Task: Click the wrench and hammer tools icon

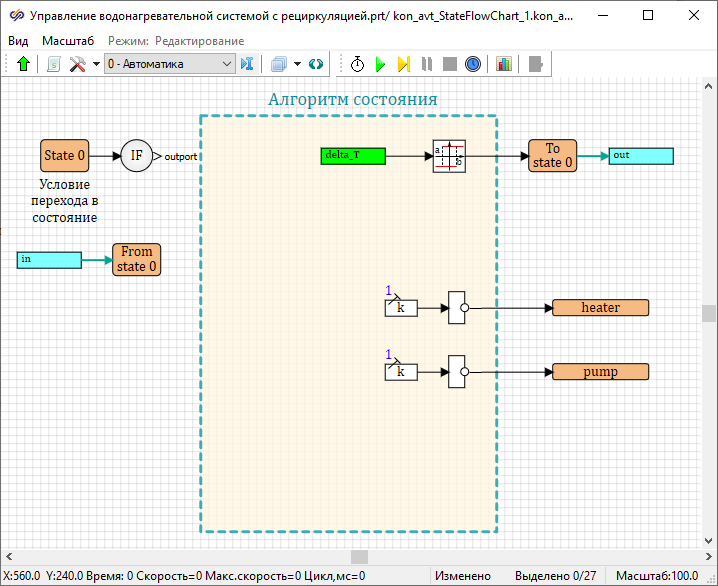Action: [78, 64]
